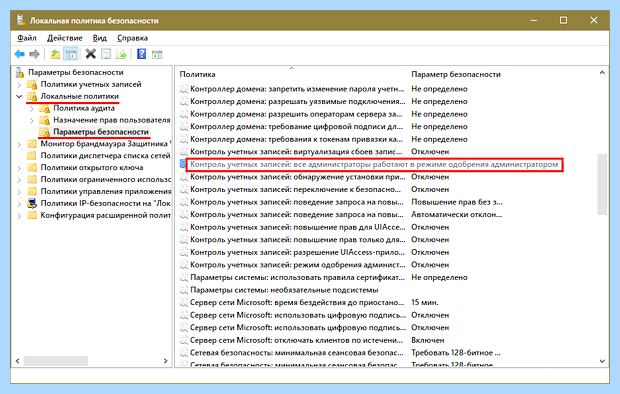Expand Монитор брандмауэра Защитника node

tap(19, 144)
